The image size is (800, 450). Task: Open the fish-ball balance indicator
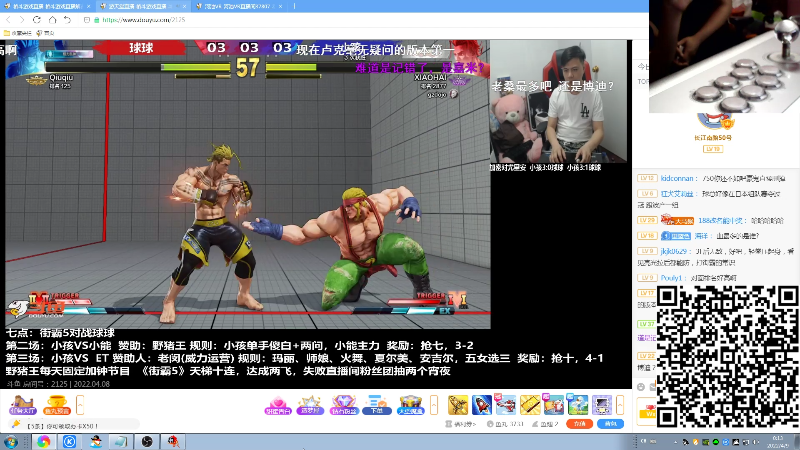pos(505,424)
